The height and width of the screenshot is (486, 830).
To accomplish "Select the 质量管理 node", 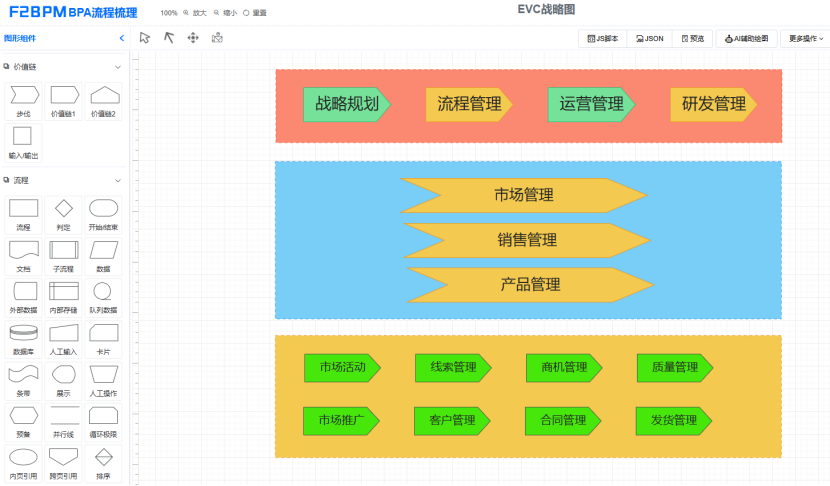I will coord(675,367).
